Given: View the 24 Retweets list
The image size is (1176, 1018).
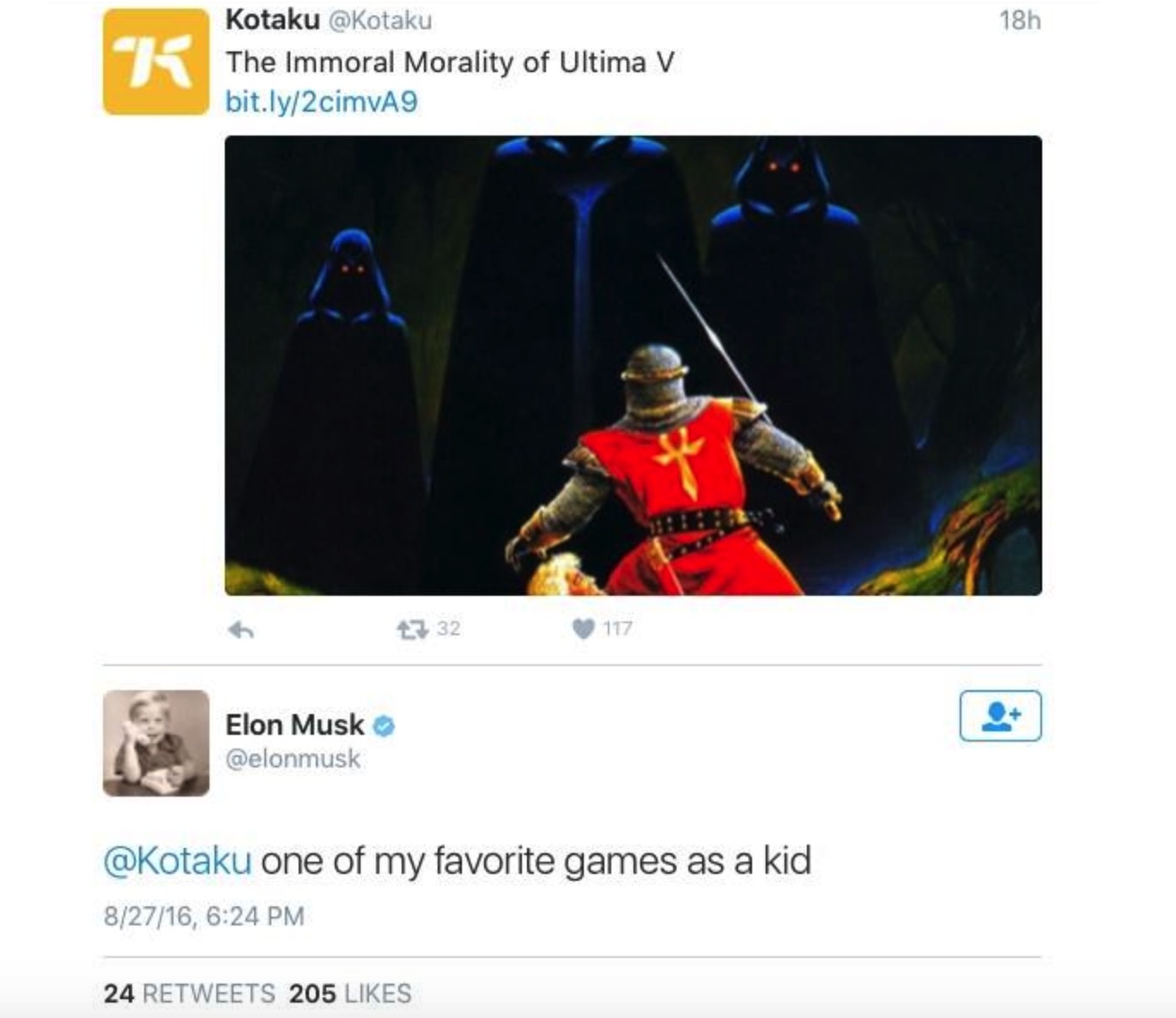Looking at the screenshot, I should (189, 994).
